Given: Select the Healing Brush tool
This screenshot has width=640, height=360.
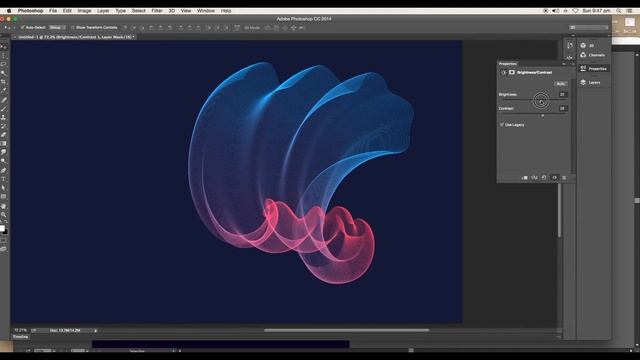Looking at the screenshot, I should pos(4,100).
